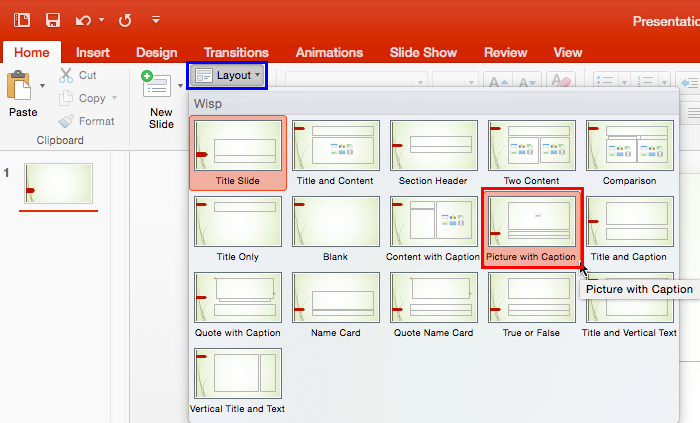Image resolution: width=700 pixels, height=423 pixels.
Task: Open the Undo history dropdown arrow
Action: pos(102,20)
